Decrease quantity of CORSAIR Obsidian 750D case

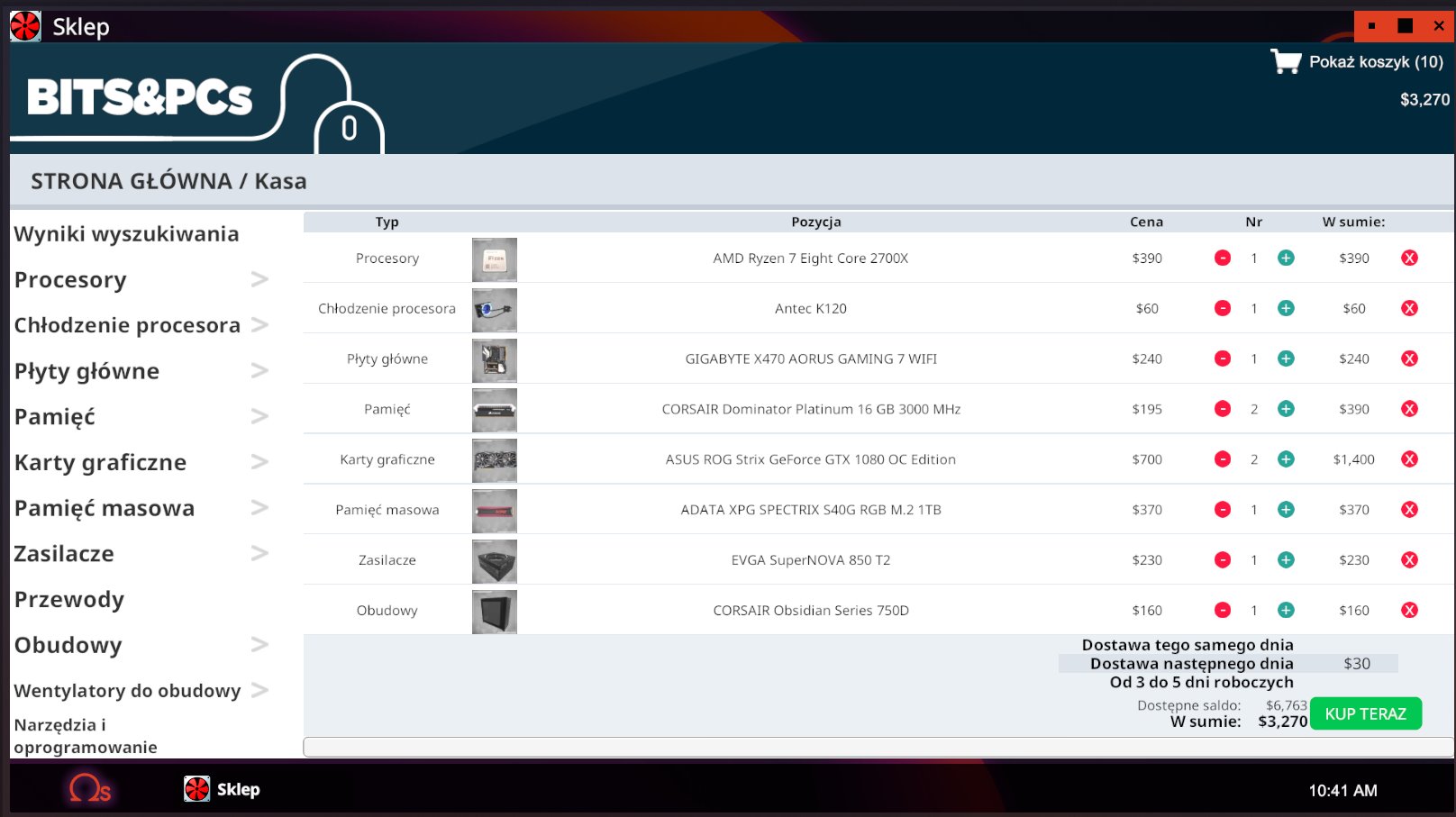pos(1223,611)
